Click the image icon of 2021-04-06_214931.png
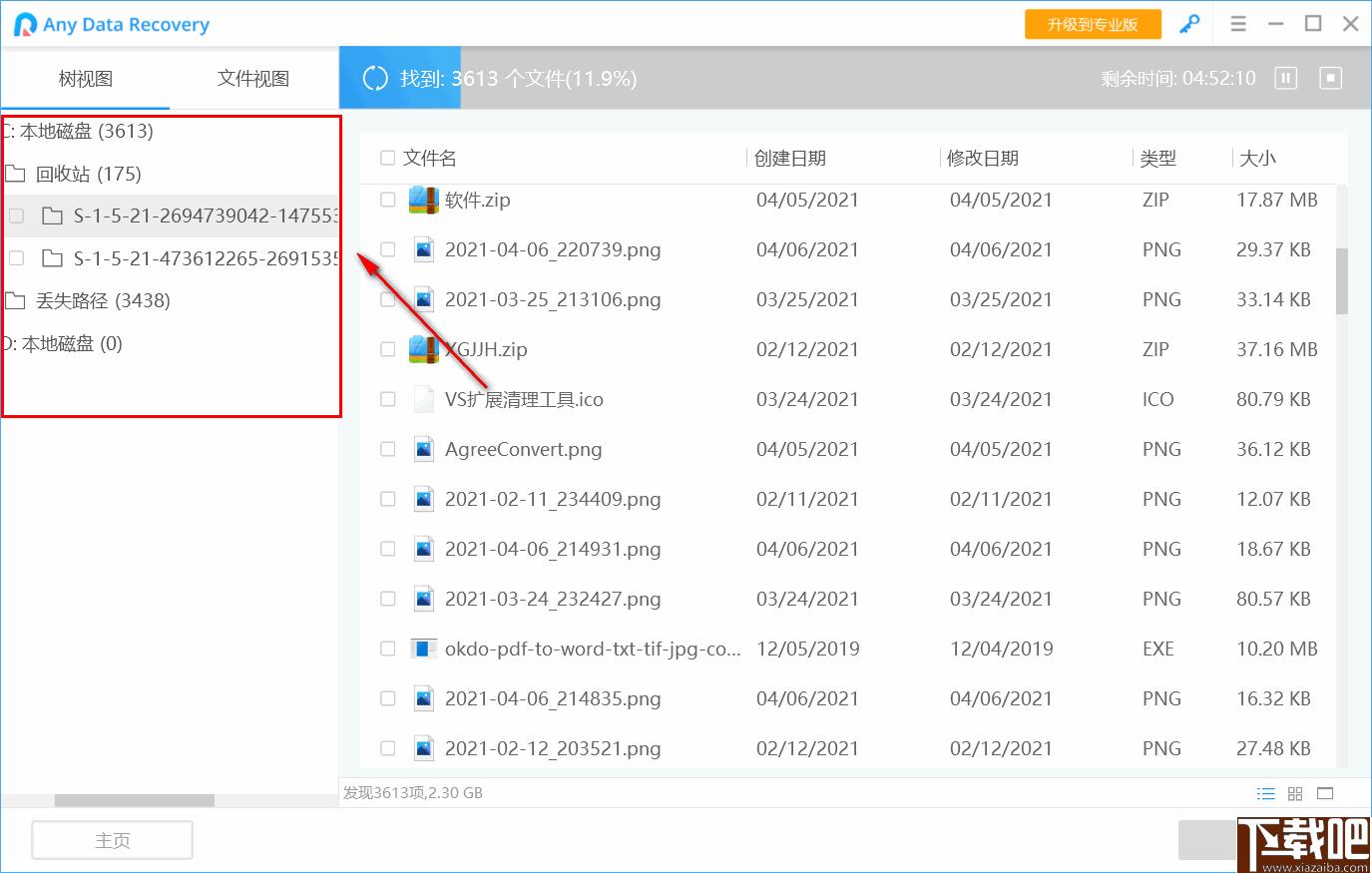 point(423,549)
